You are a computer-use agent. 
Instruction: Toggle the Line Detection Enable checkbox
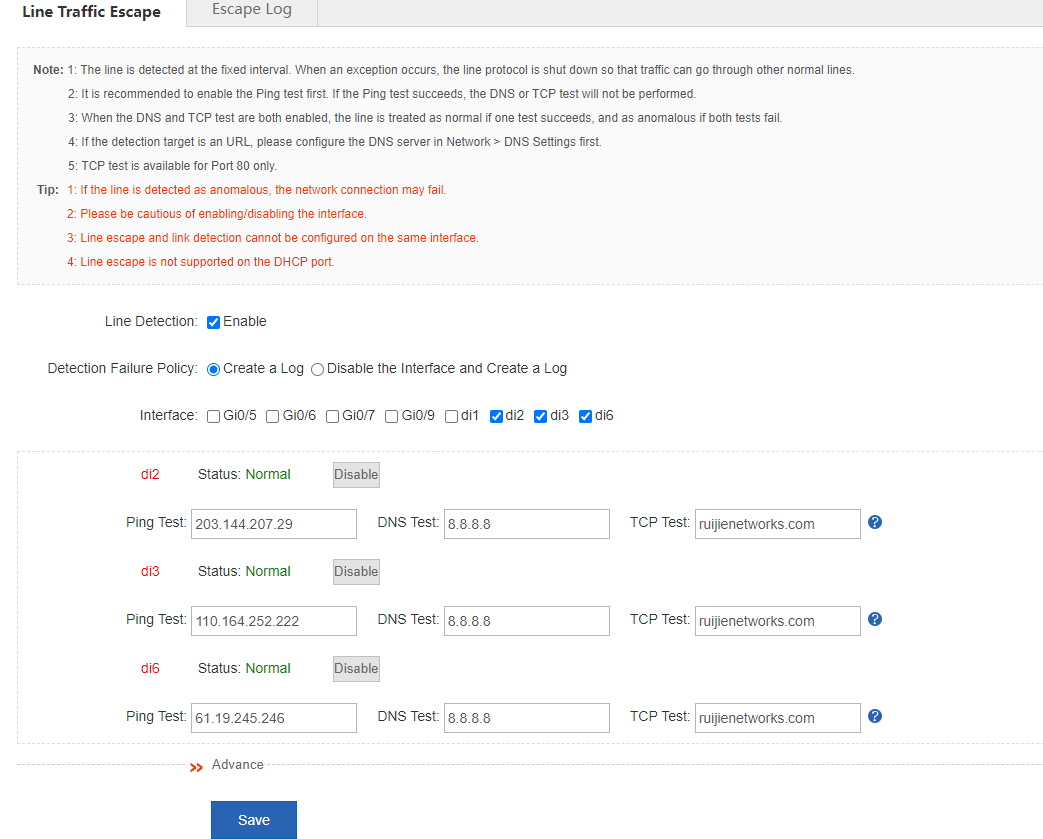pyautogui.click(x=213, y=322)
